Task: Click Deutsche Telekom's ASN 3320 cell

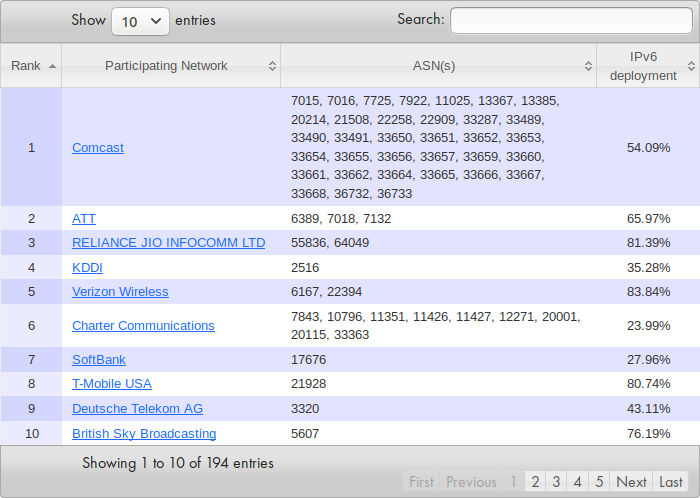Action: pos(438,409)
